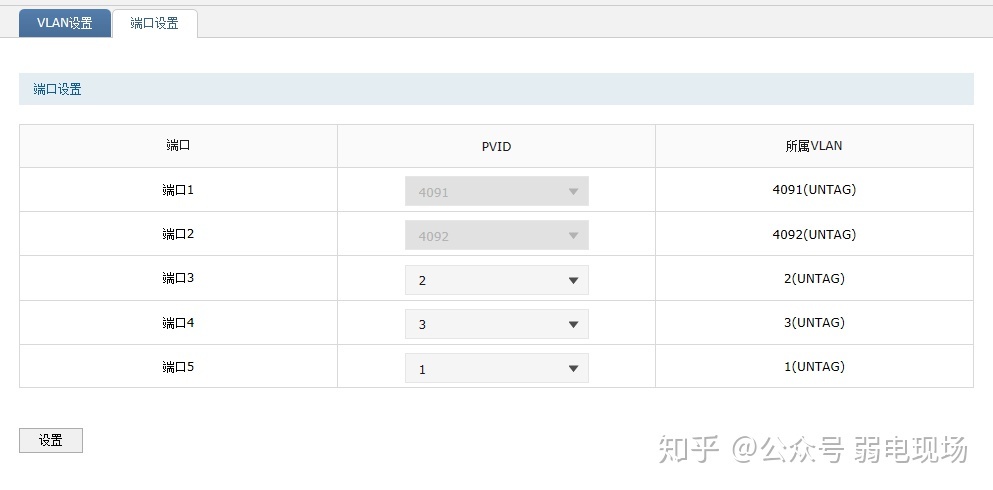Select the 端口2 row label
This screenshot has height=490, width=993.
(x=178, y=234)
